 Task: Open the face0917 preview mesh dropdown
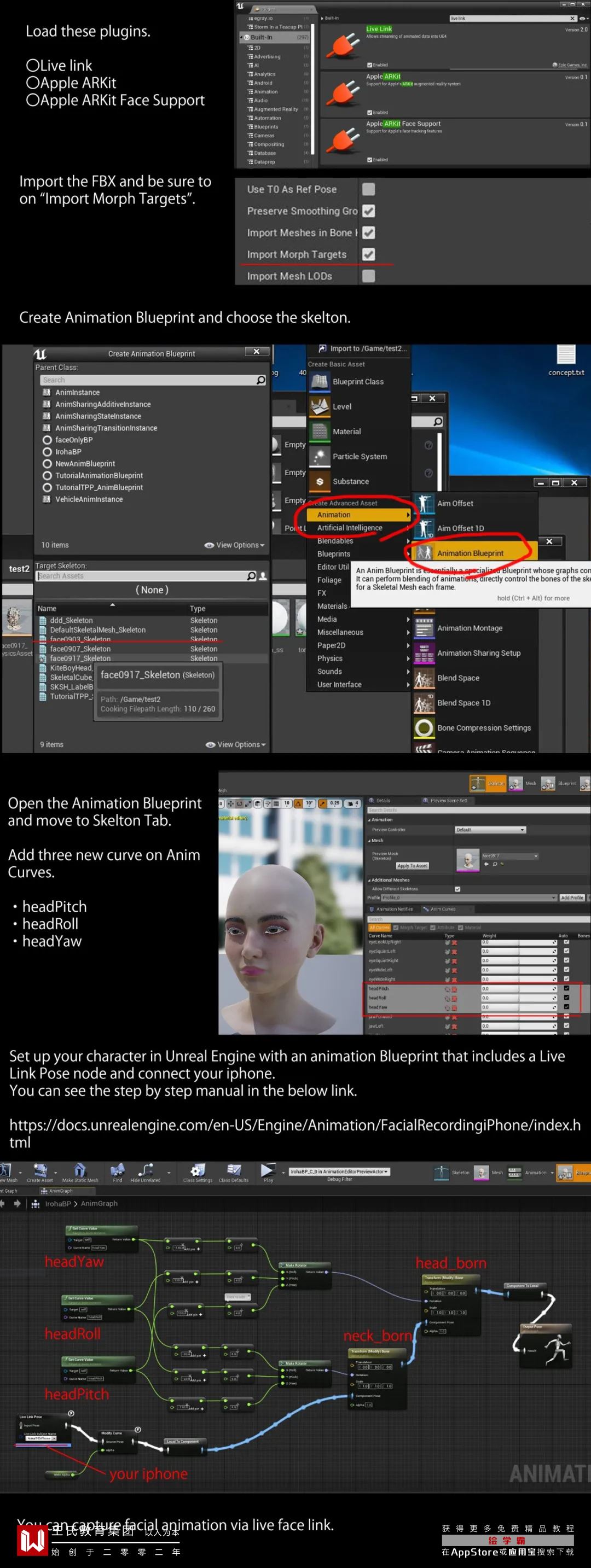510,856
